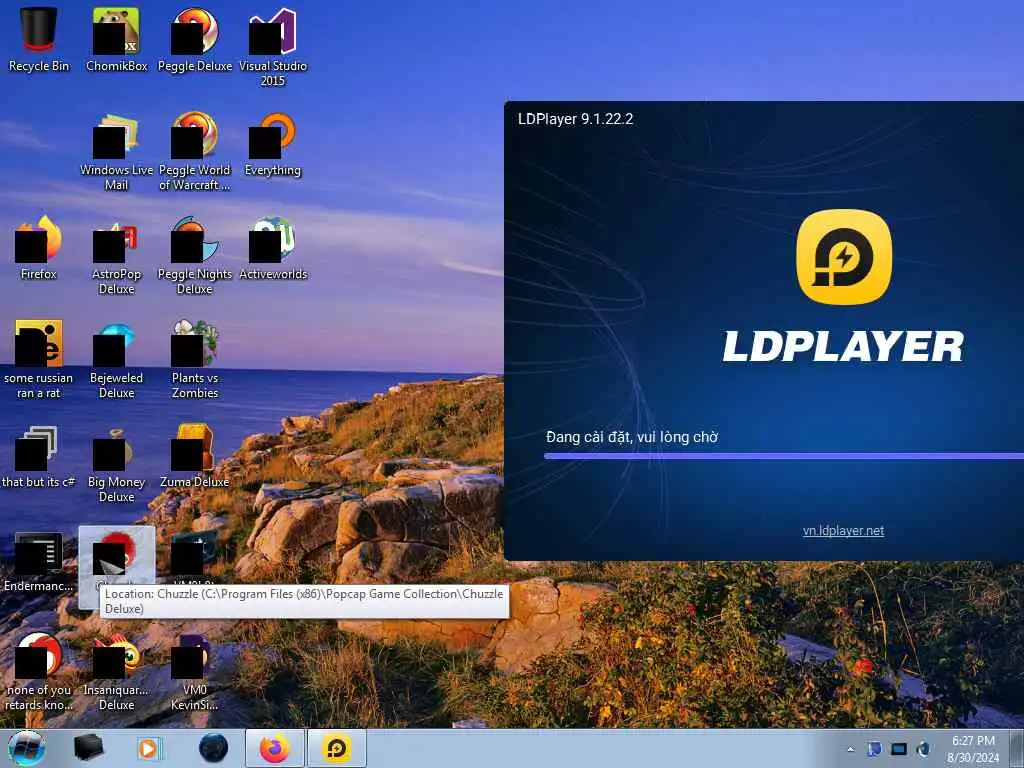Screen dimensions: 1024x768
Task: Open the vn.ldplayer.net link
Action: (843, 531)
